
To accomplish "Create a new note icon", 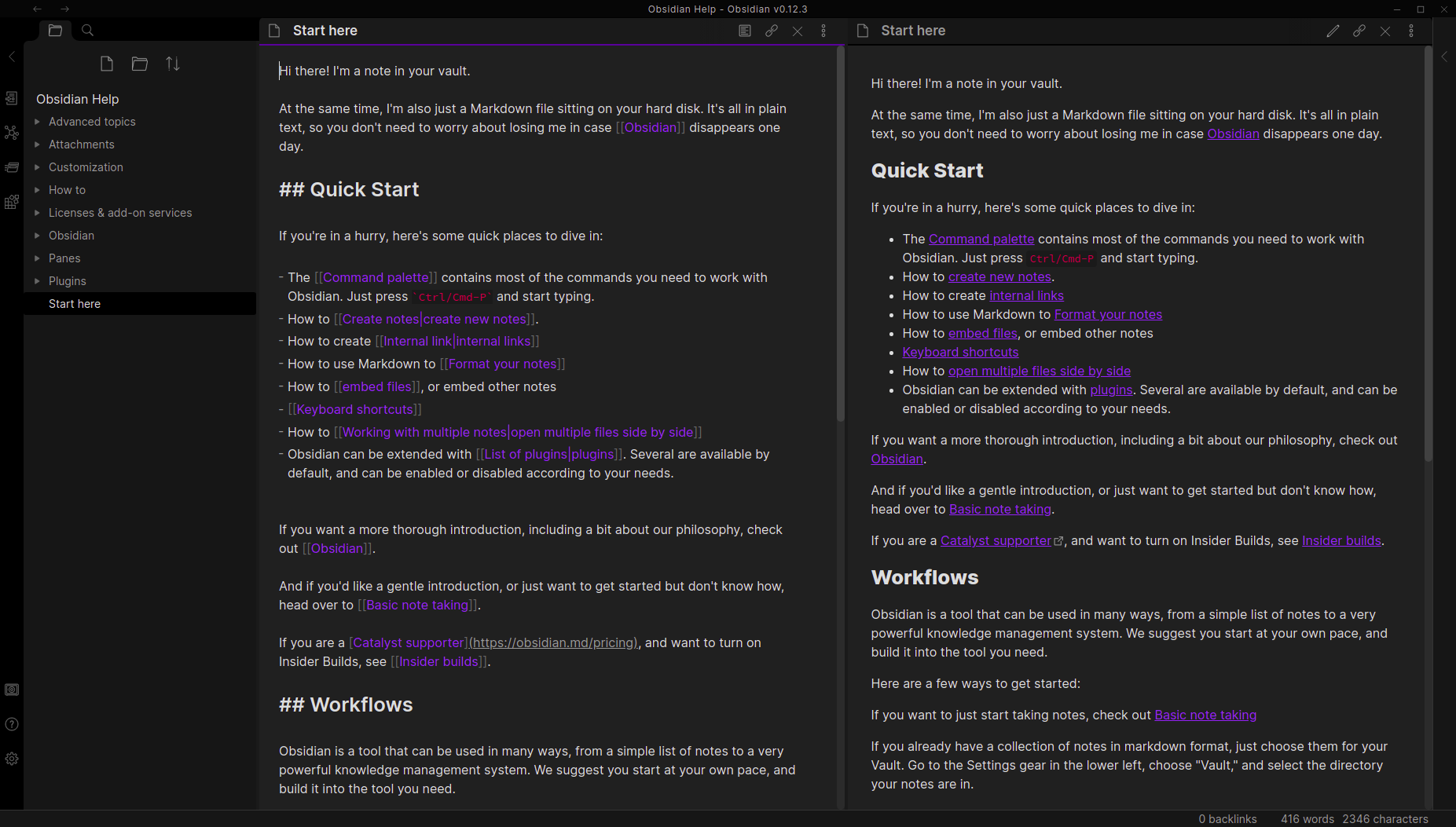I will (x=107, y=64).
